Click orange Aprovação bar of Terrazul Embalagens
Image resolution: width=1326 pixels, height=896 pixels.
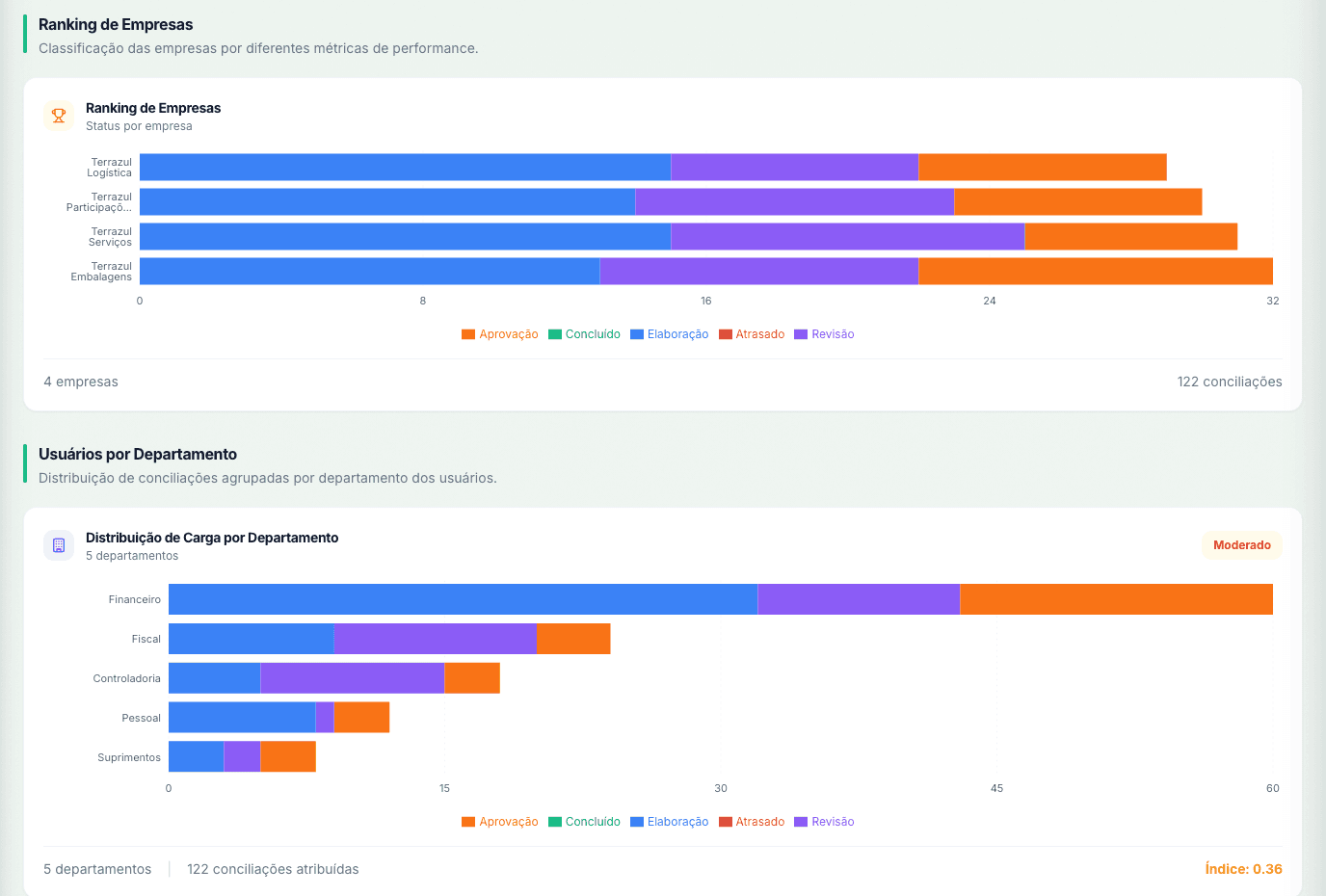tap(1096, 272)
